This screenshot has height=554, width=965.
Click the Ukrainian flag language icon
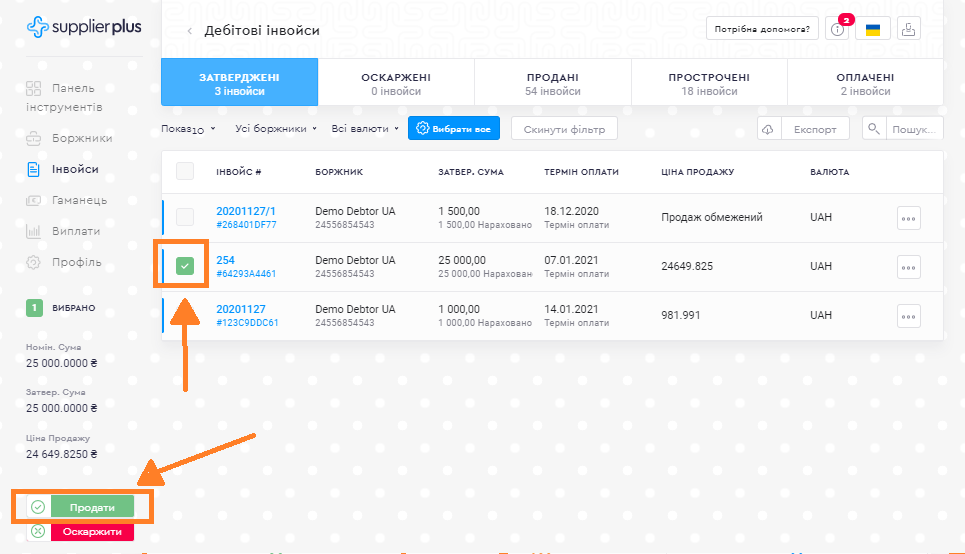pos(872,30)
